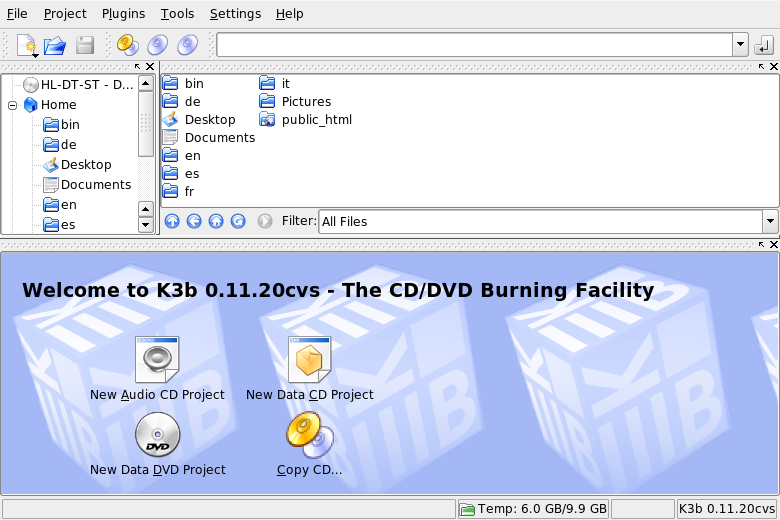Click the Open Project folder icon

pyautogui.click(x=55, y=46)
